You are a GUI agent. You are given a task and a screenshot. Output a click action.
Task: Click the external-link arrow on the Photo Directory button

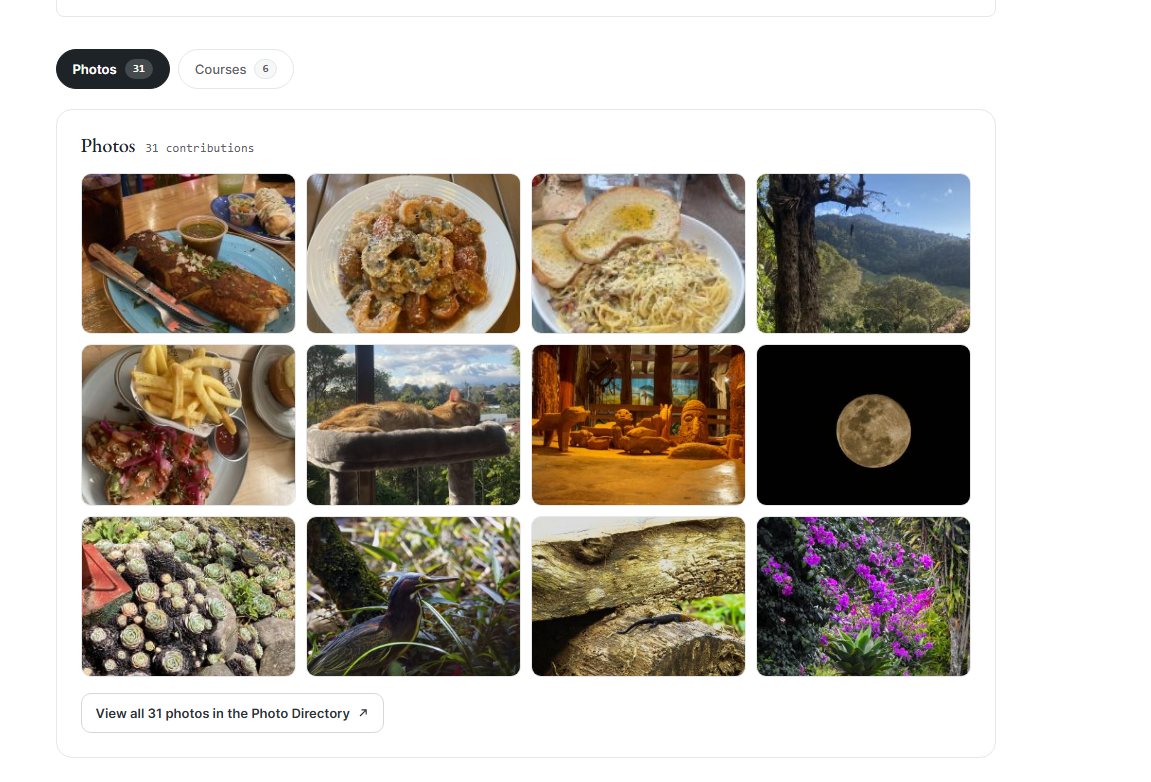(x=363, y=713)
